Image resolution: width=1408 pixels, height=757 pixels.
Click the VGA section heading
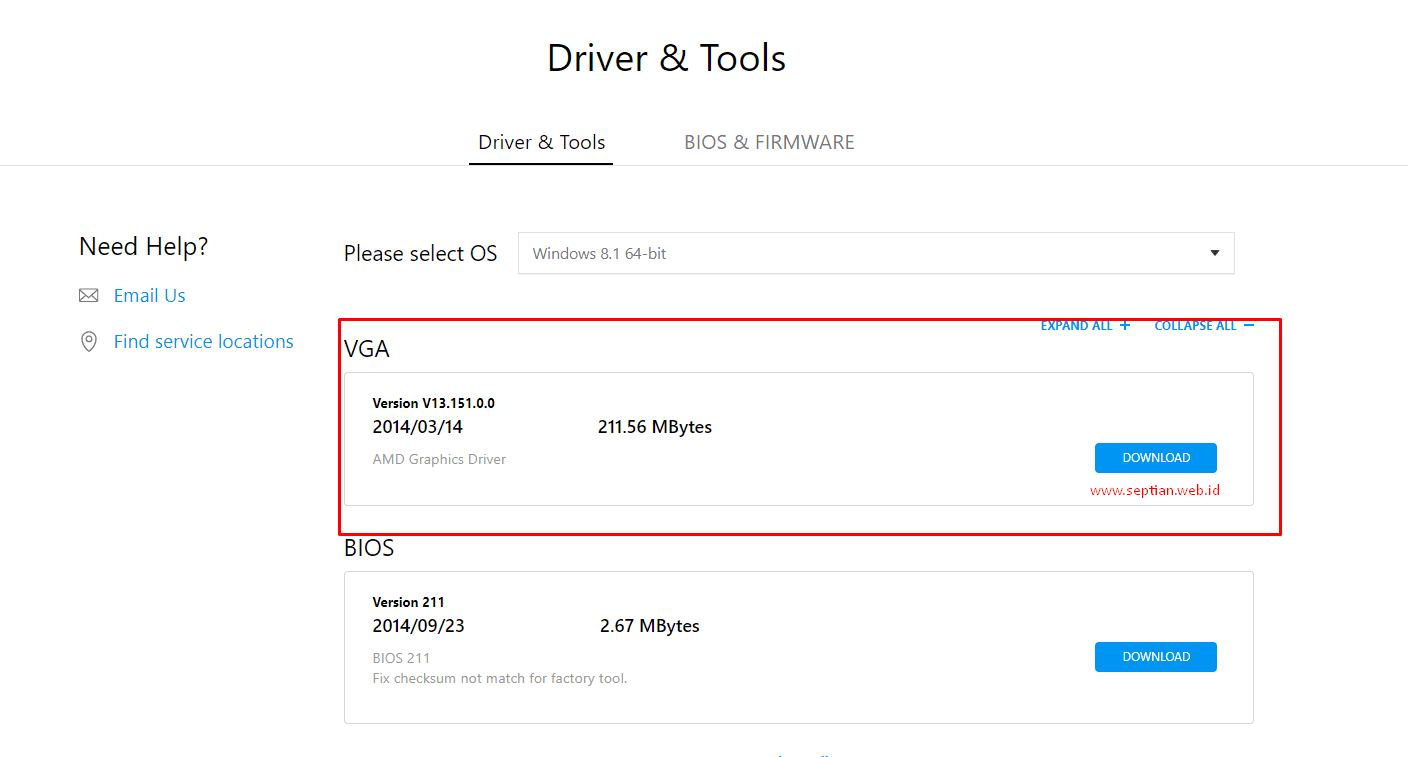coord(367,349)
